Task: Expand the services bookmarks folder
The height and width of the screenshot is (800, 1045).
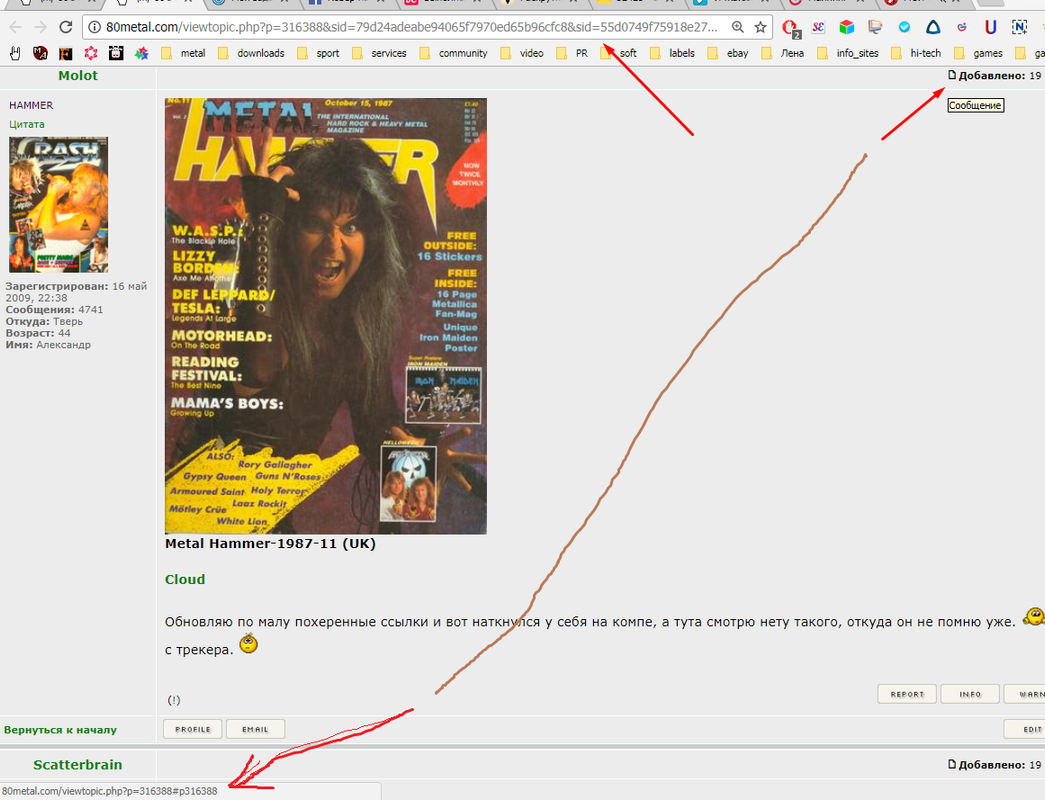Action: coord(379,53)
